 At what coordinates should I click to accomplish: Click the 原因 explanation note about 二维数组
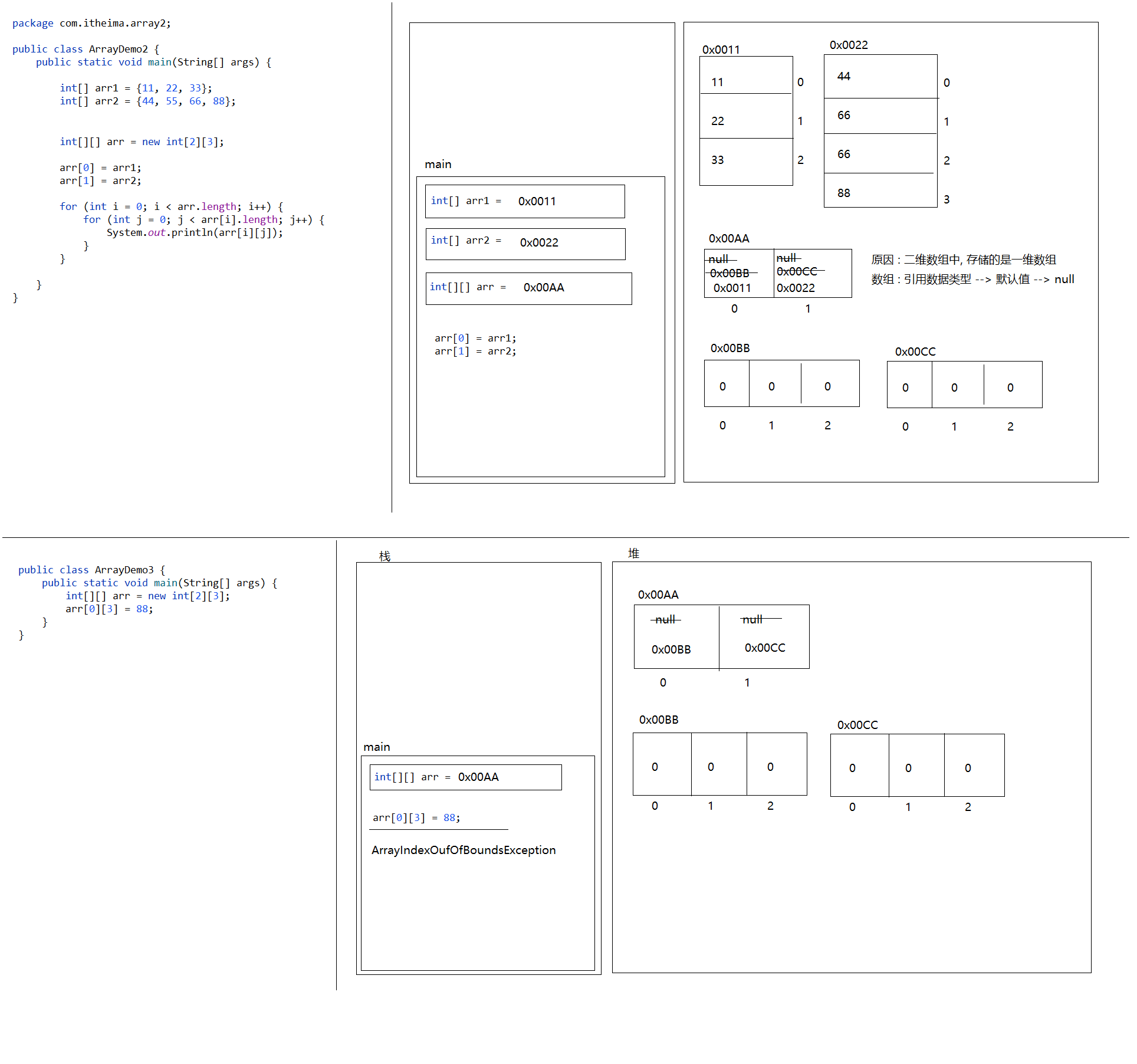963,260
